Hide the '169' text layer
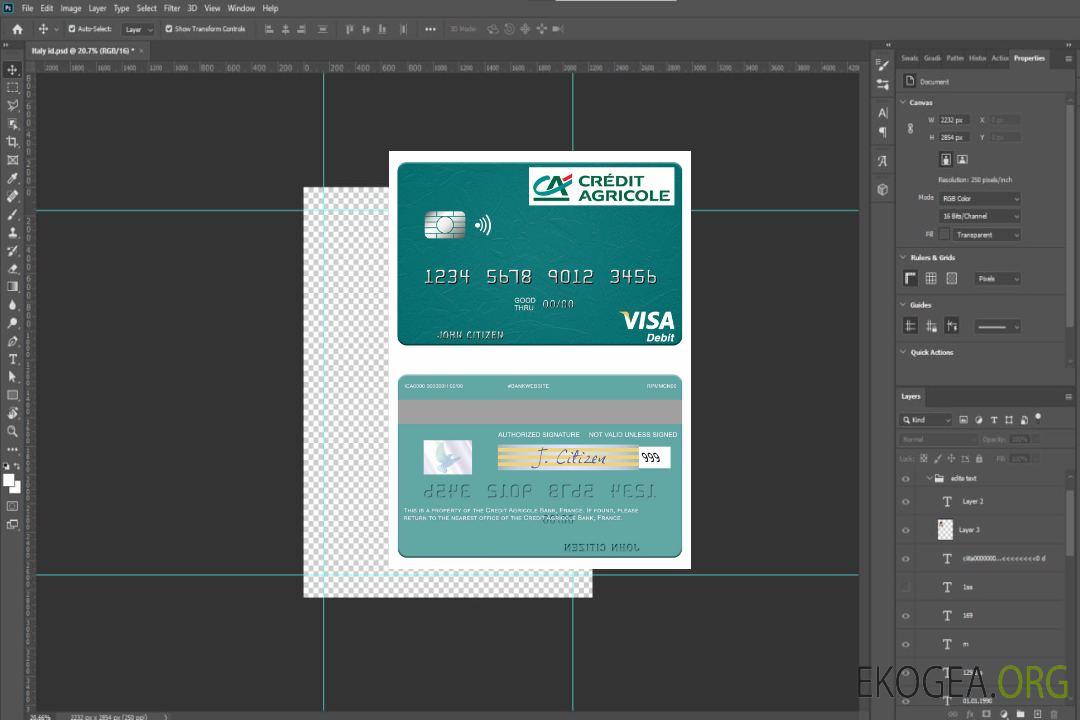The image size is (1080, 720). coord(906,616)
